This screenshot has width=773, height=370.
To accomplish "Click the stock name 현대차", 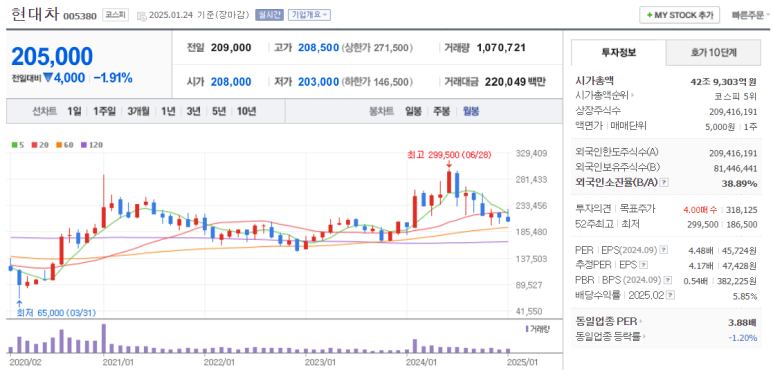I will pyautogui.click(x=35, y=15).
